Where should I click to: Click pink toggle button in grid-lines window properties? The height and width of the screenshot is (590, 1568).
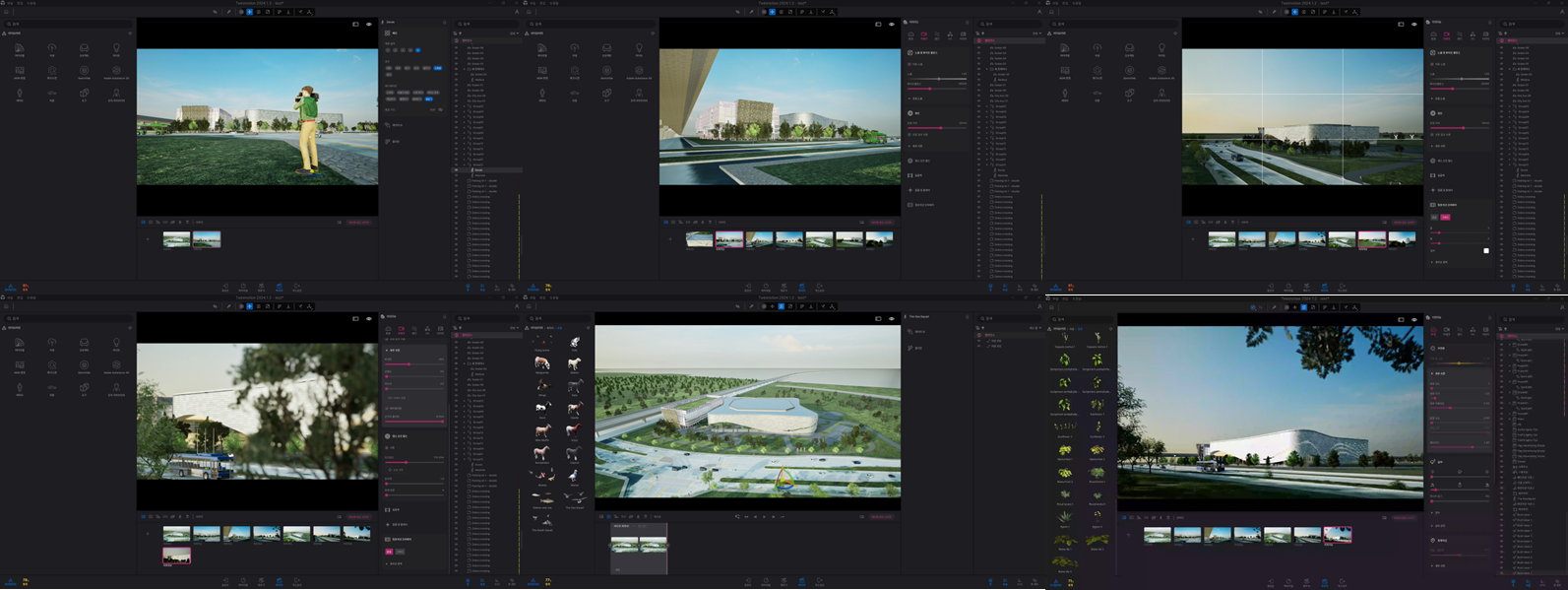pos(1445,218)
